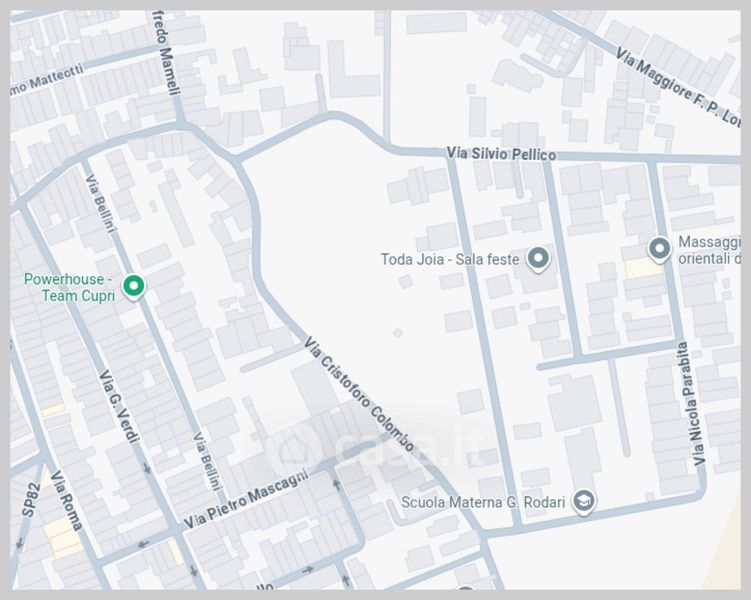Select the Scuola Materna G. Rodari label text
Viewport: 751px width, 600px height.
(x=483, y=502)
